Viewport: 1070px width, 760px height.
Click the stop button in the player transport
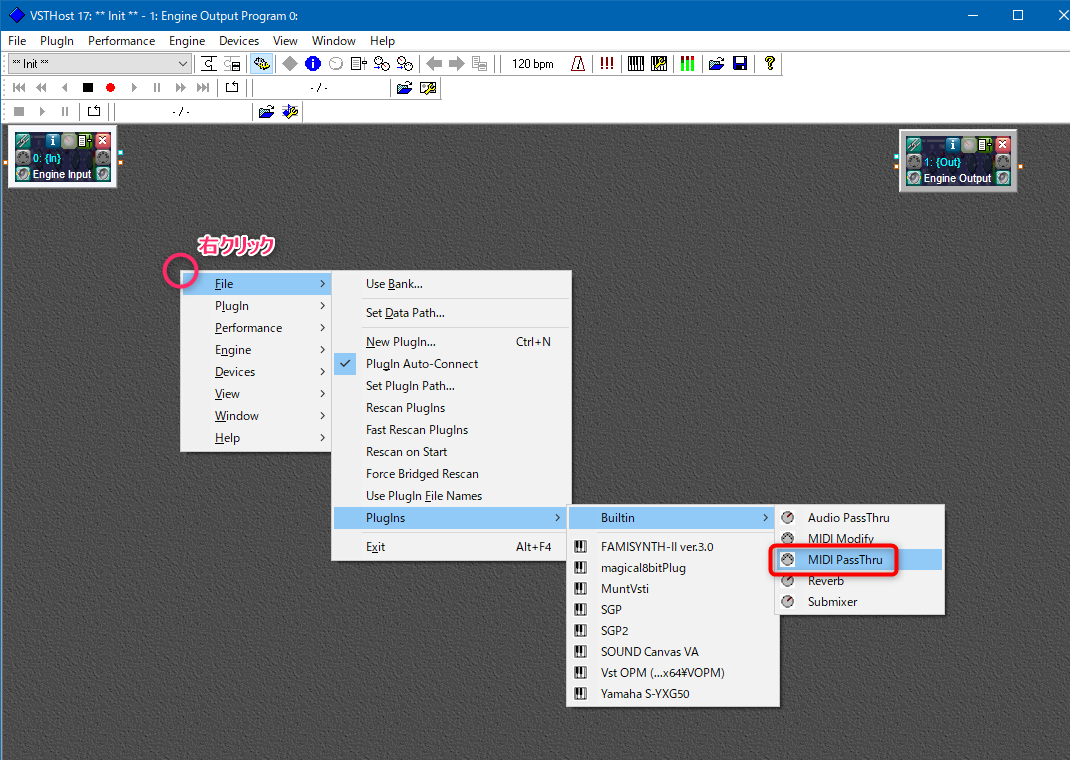pyautogui.click(x=88, y=87)
